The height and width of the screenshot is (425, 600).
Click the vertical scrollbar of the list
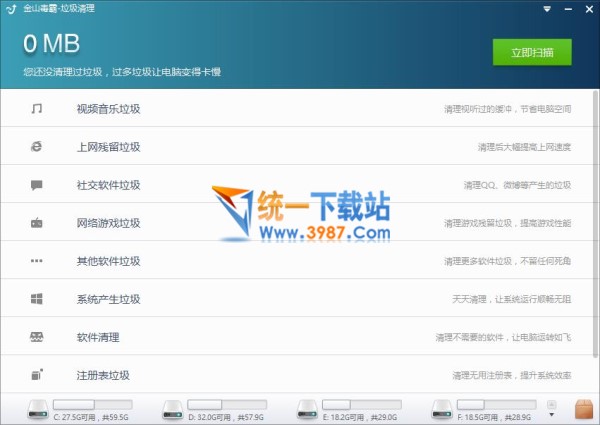[595, 224]
